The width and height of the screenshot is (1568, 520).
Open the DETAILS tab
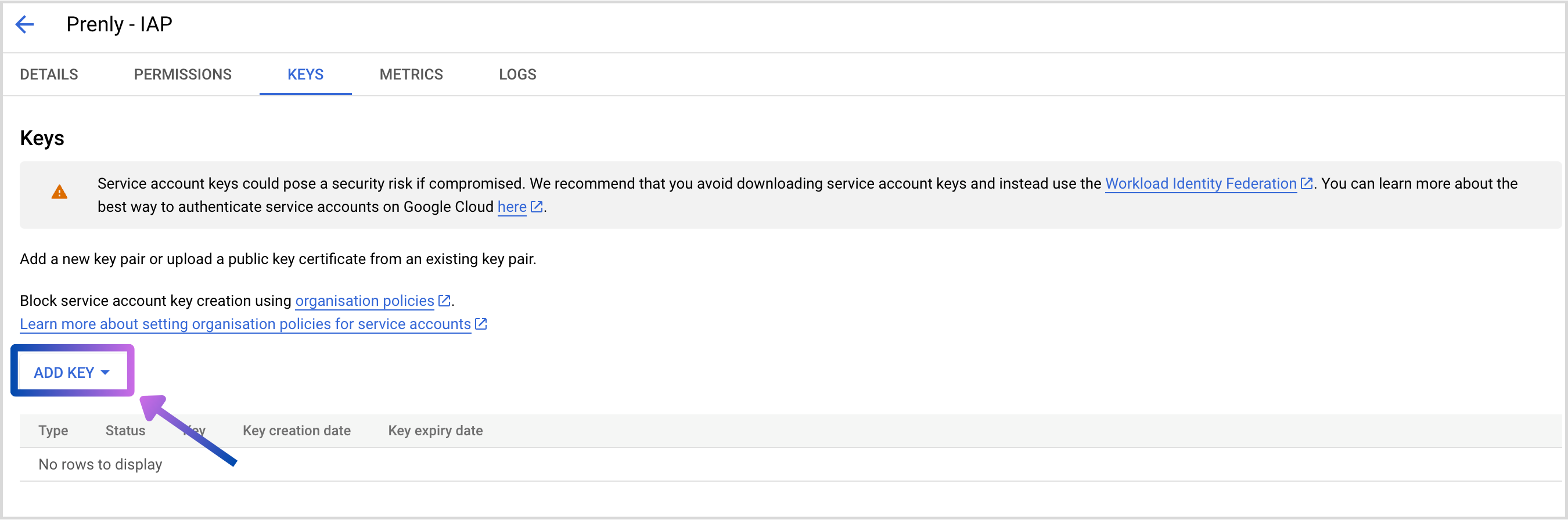(x=49, y=74)
